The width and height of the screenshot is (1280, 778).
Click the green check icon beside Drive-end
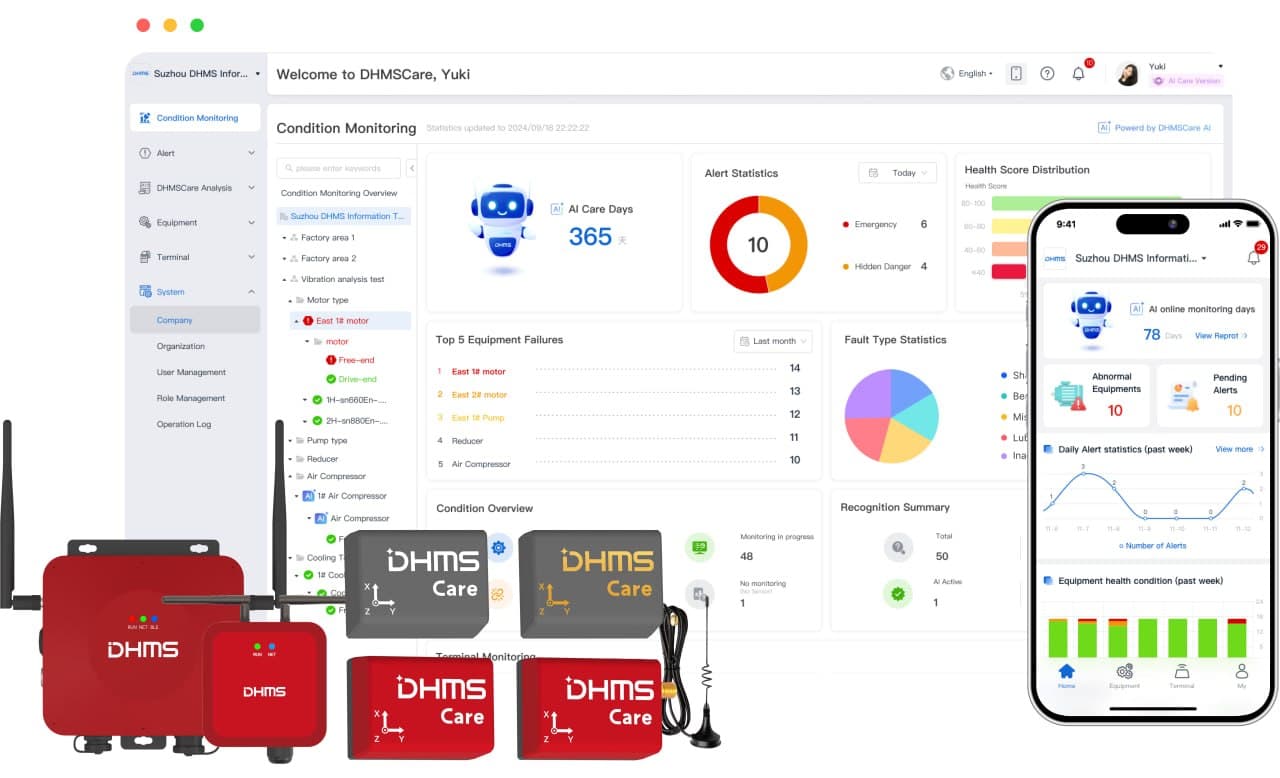[331, 379]
